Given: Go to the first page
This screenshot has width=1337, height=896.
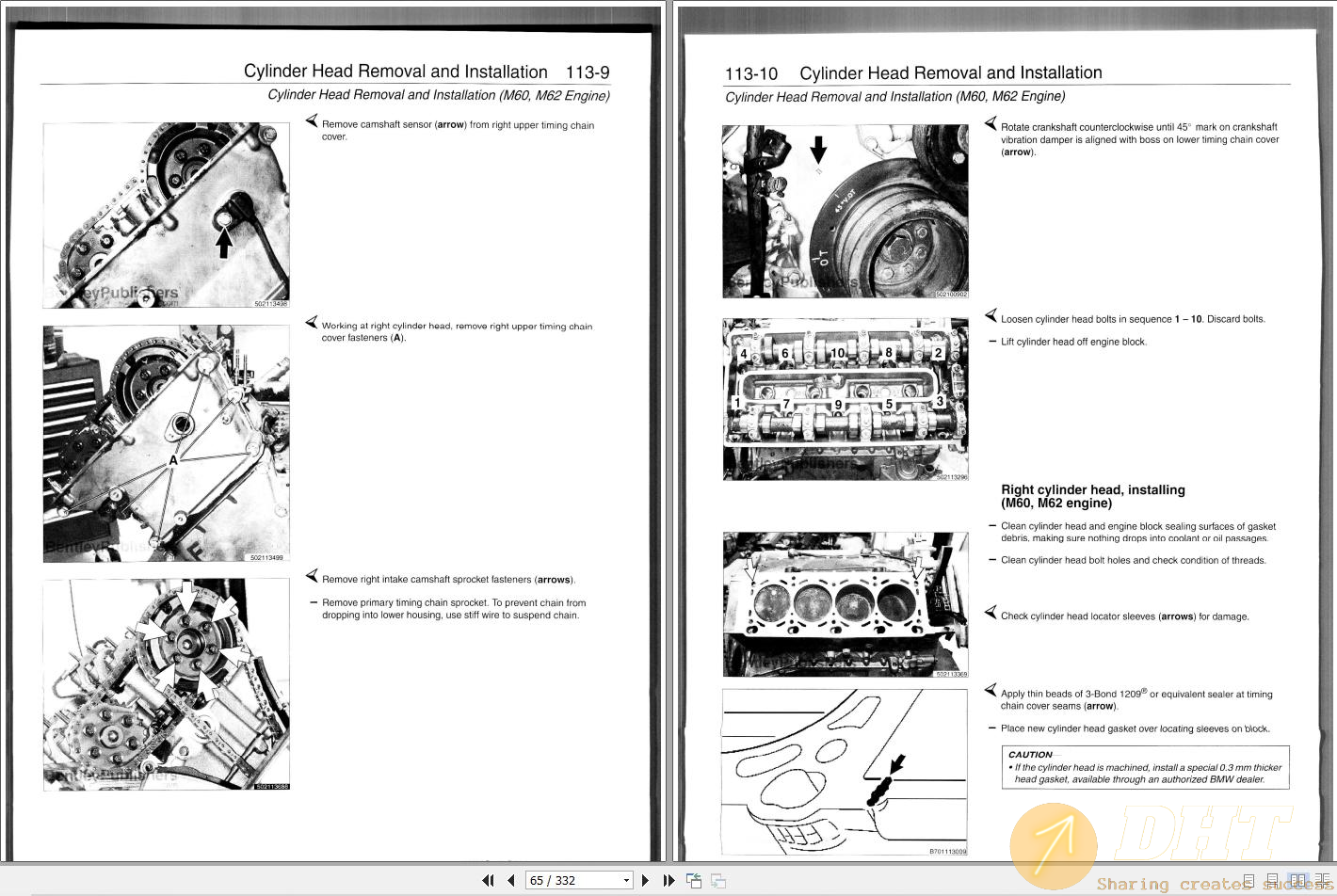Looking at the screenshot, I should (x=488, y=881).
